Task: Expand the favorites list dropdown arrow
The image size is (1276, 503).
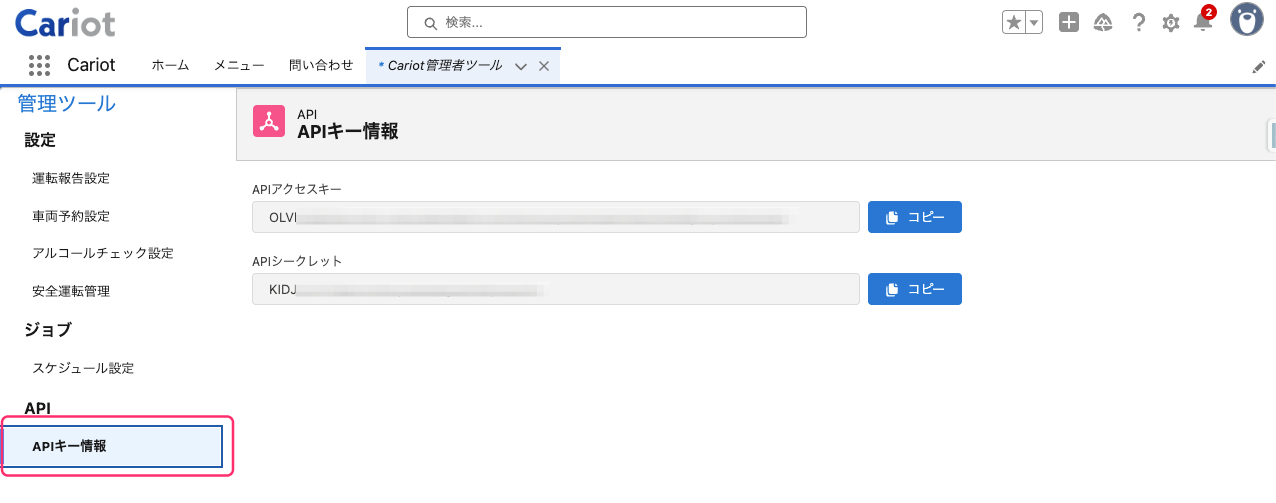Action: tap(1034, 22)
